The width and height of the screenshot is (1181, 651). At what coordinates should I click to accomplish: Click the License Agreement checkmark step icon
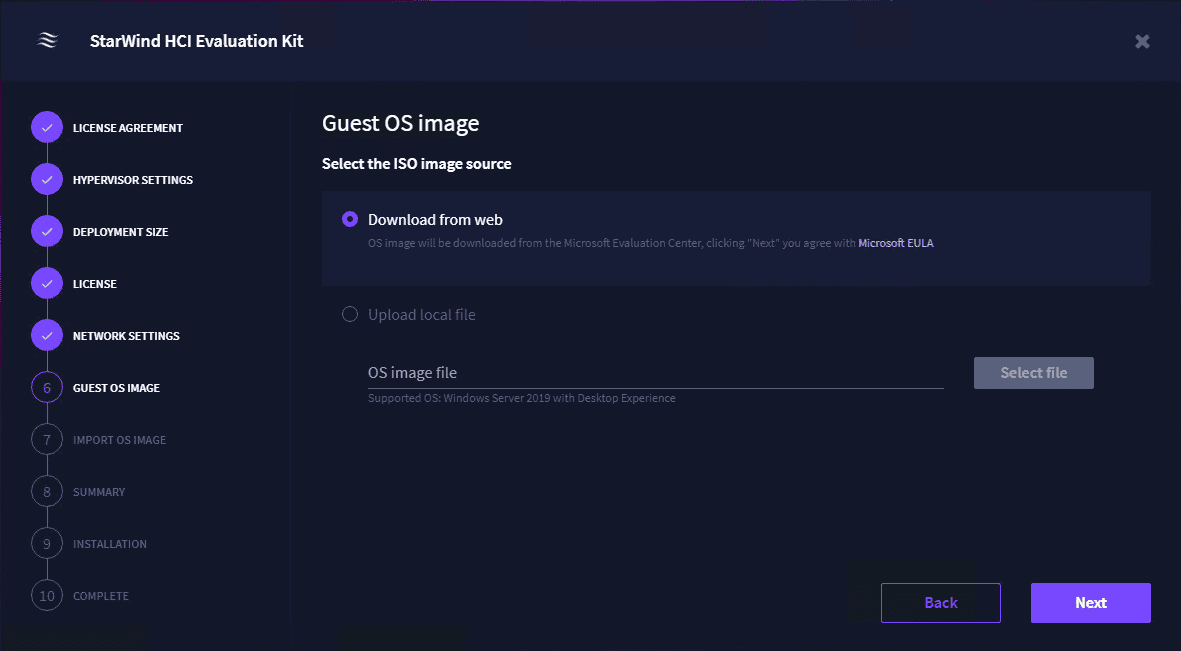coord(47,128)
